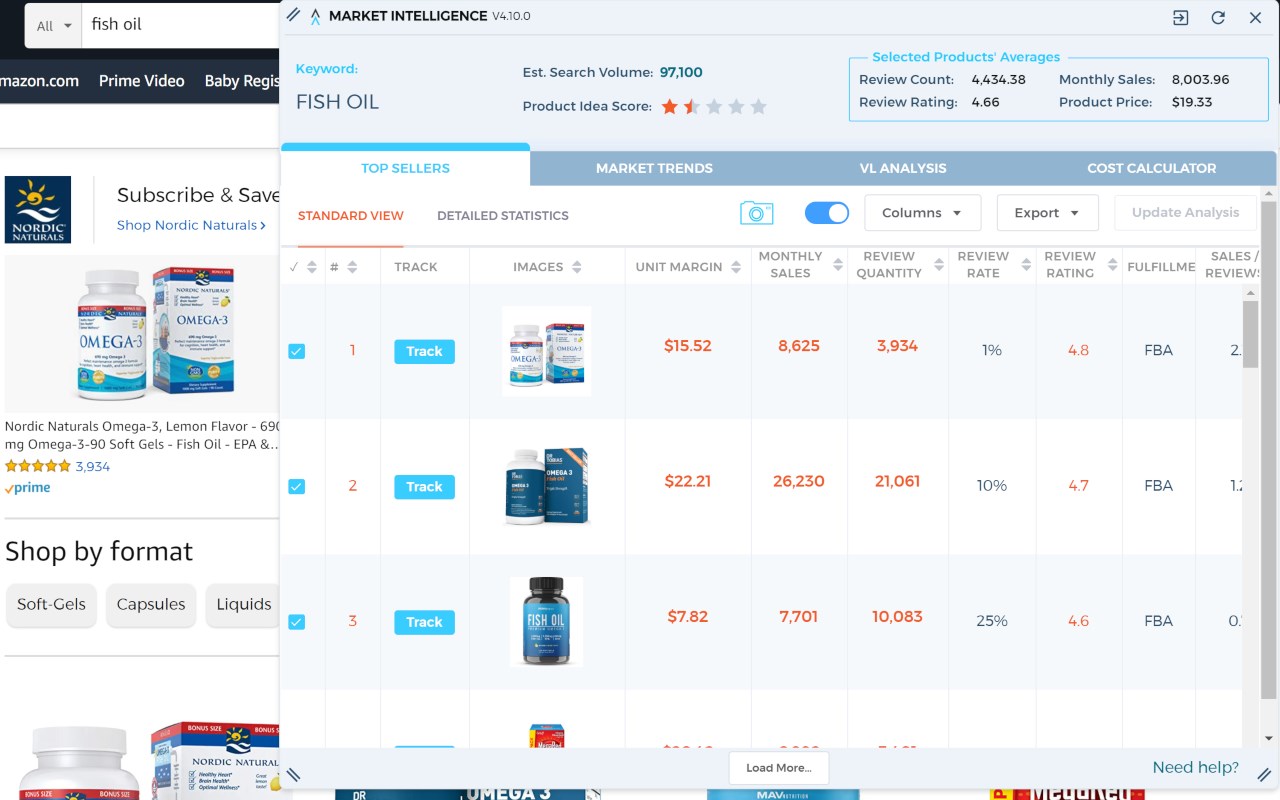Image resolution: width=1280 pixels, height=800 pixels.
Task: Sort by the checkmark column arrows
Action: (x=312, y=267)
